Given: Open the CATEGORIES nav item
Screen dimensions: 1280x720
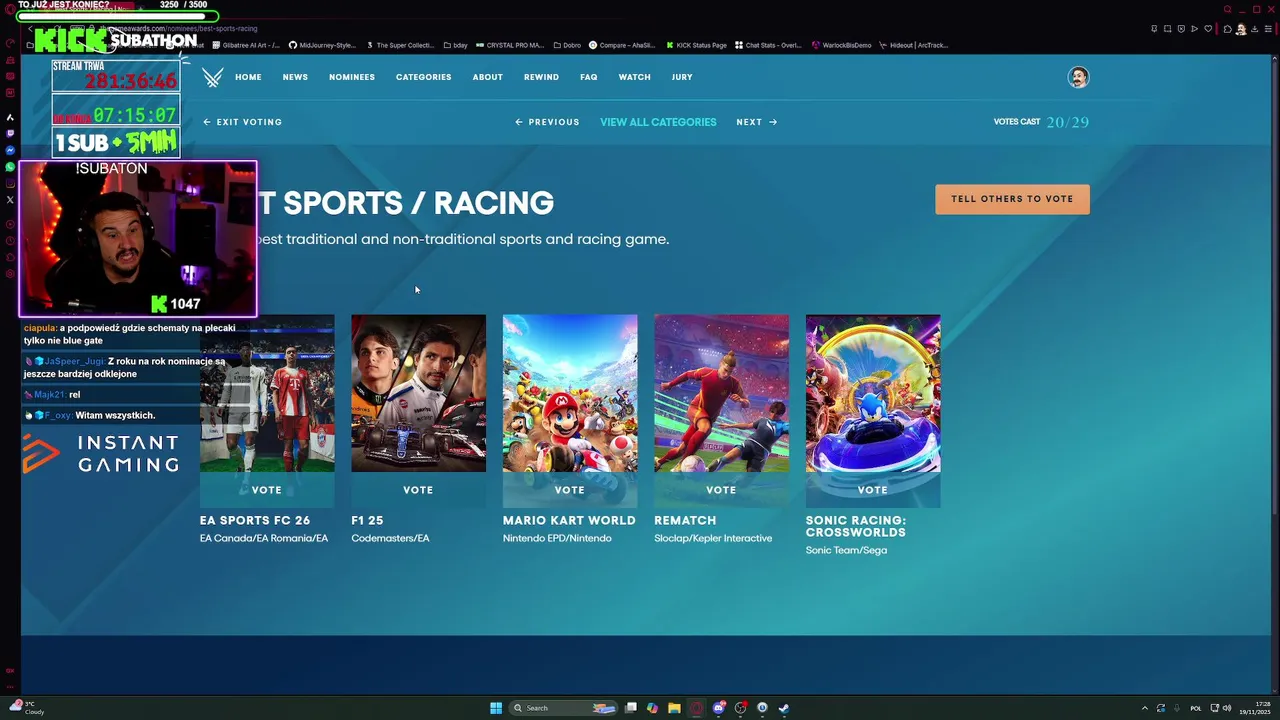Looking at the screenshot, I should 423,77.
